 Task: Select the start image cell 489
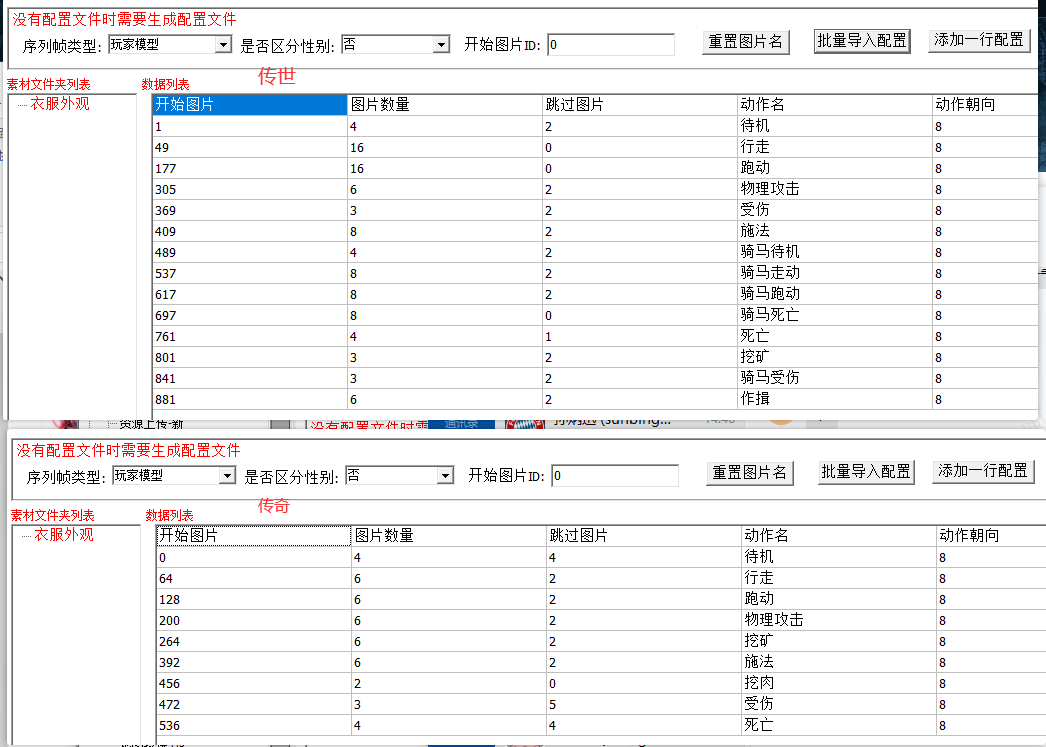point(250,253)
